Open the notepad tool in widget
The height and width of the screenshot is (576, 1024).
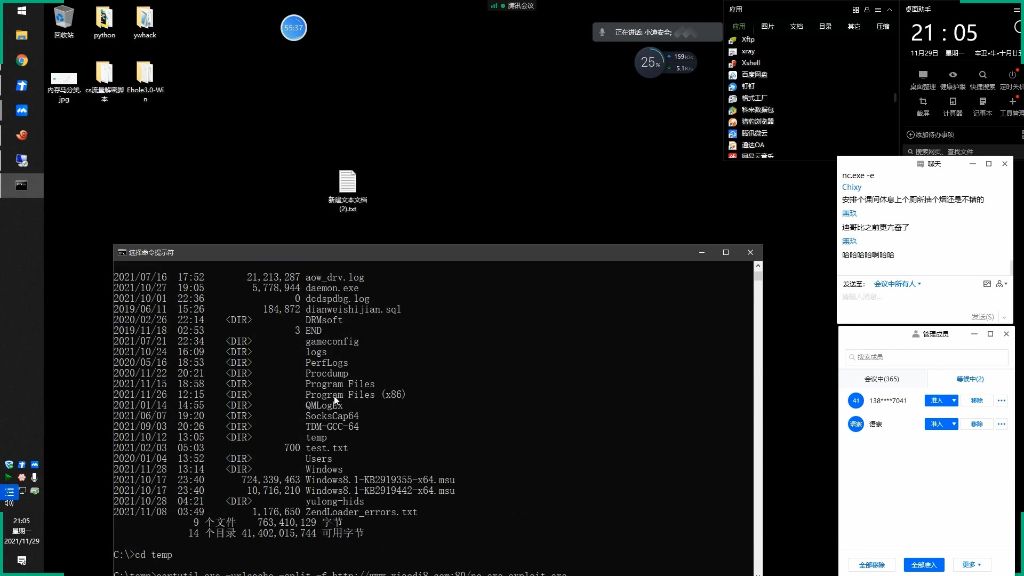(x=982, y=106)
